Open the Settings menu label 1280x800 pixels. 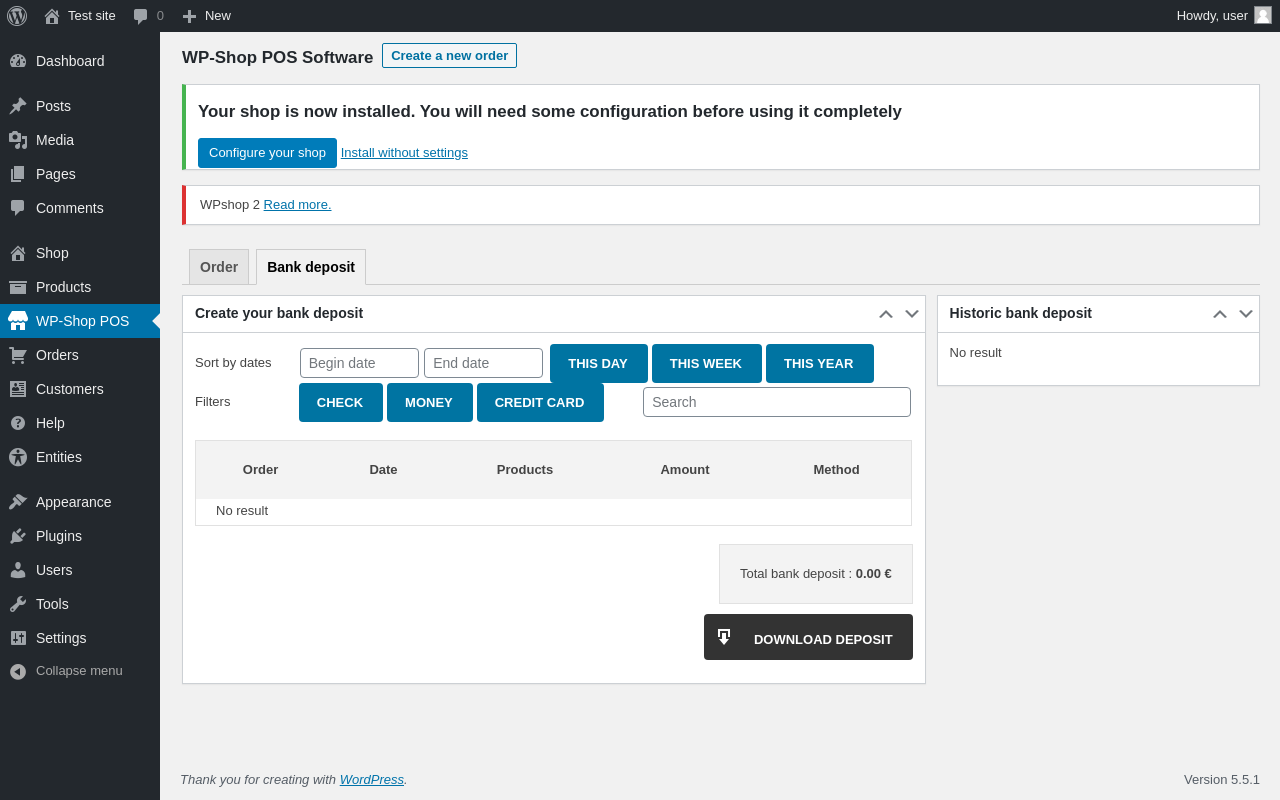tap(61, 638)
